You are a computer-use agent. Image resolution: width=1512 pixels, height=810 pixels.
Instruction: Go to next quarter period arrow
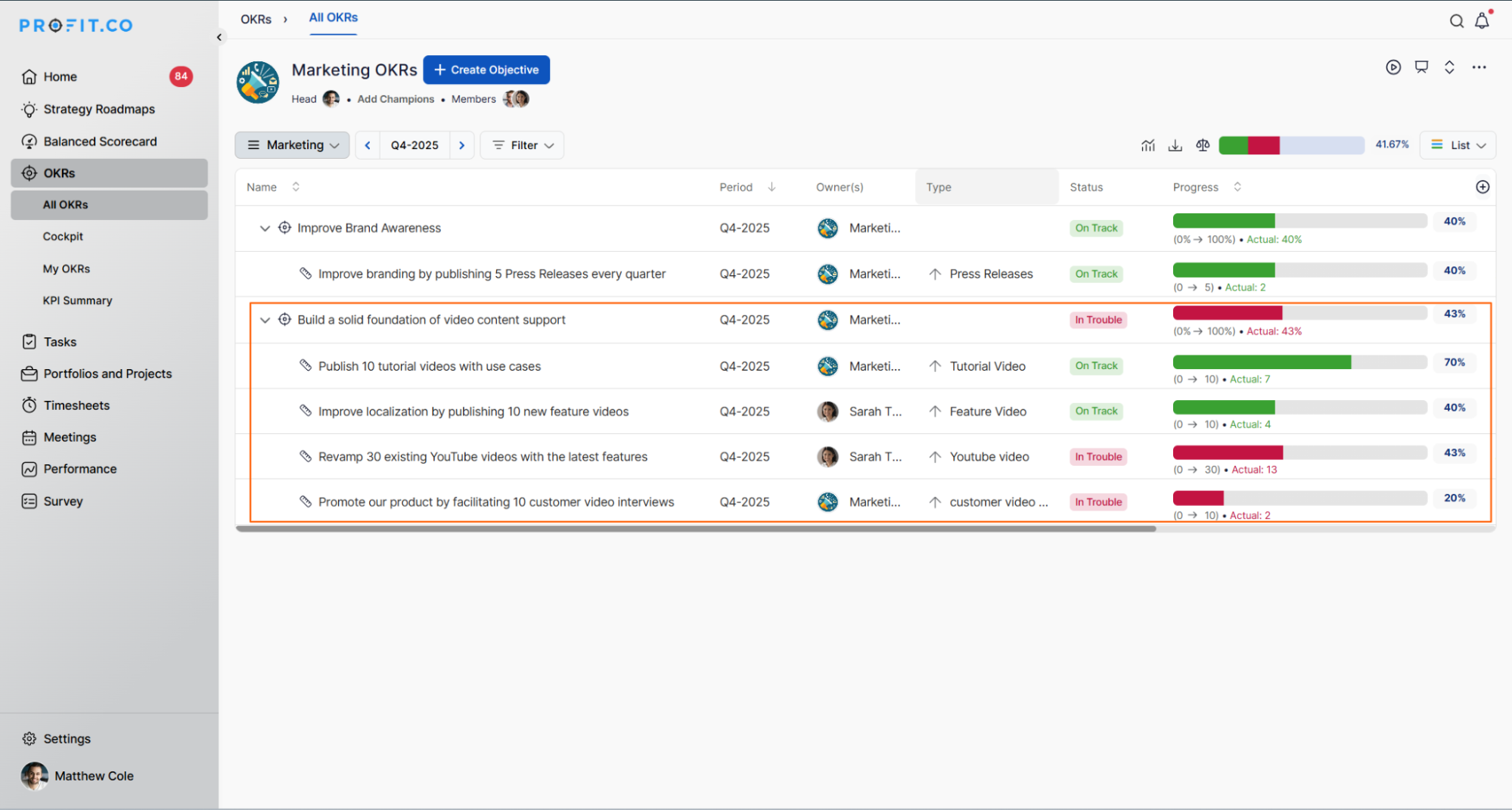click(461, 145)
